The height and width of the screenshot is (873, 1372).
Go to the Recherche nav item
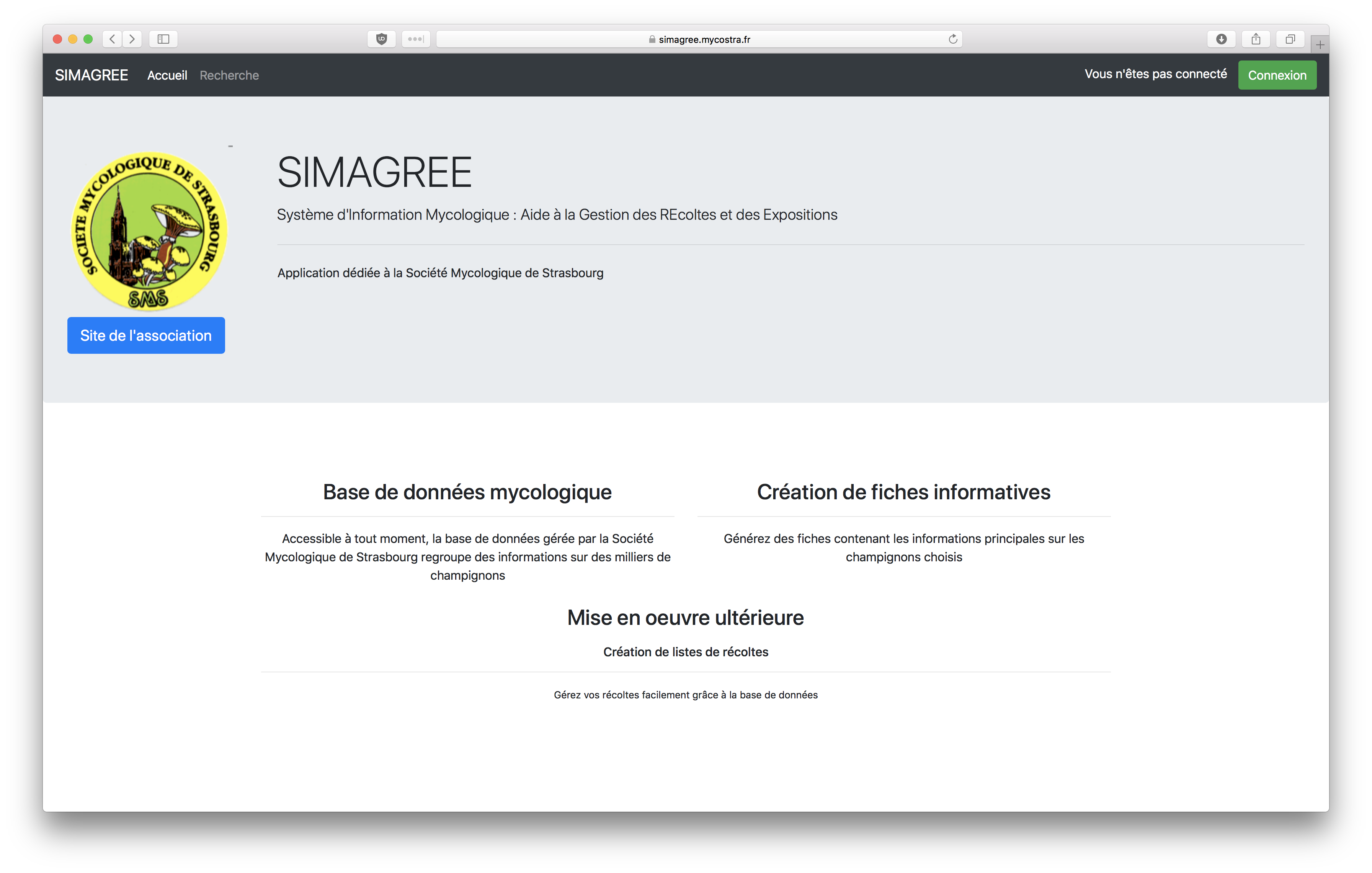[x=229, y=75]
